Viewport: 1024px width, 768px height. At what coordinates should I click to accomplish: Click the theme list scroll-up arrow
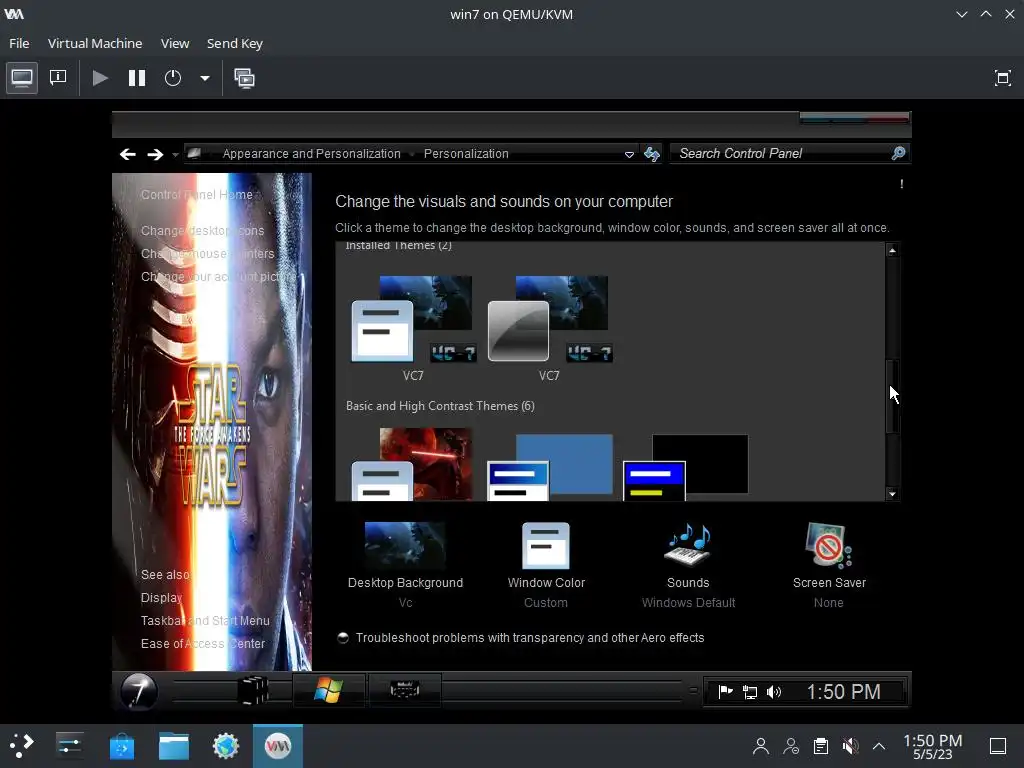pos(892,250)
